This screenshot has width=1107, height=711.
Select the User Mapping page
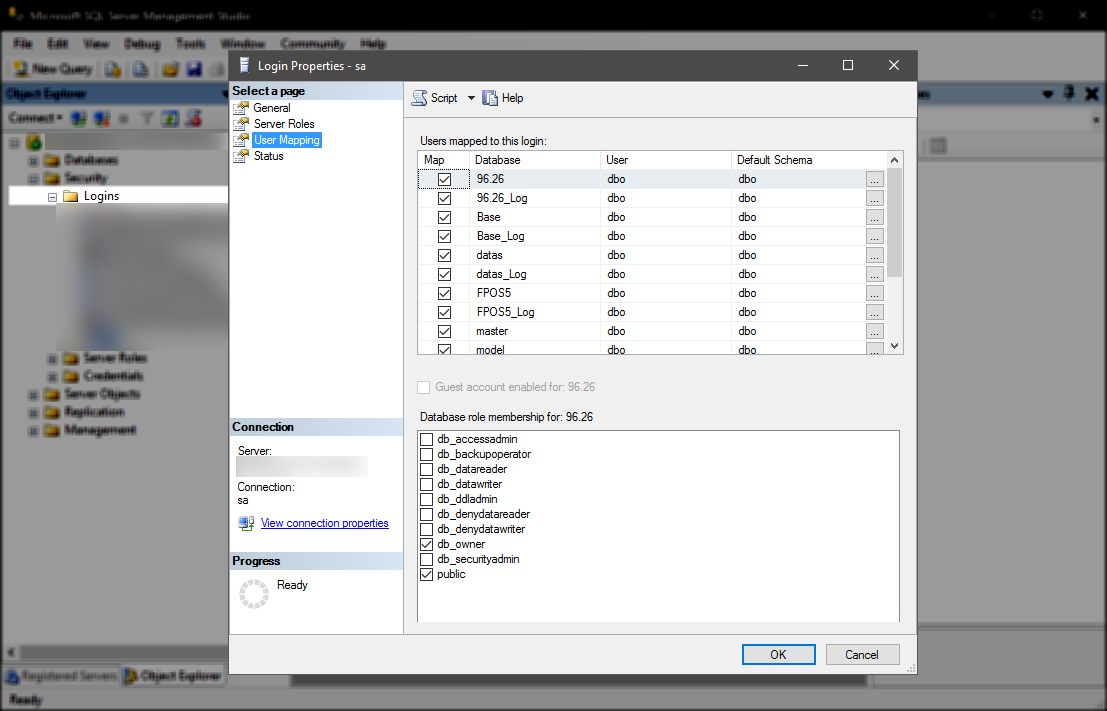click(287, 140)
